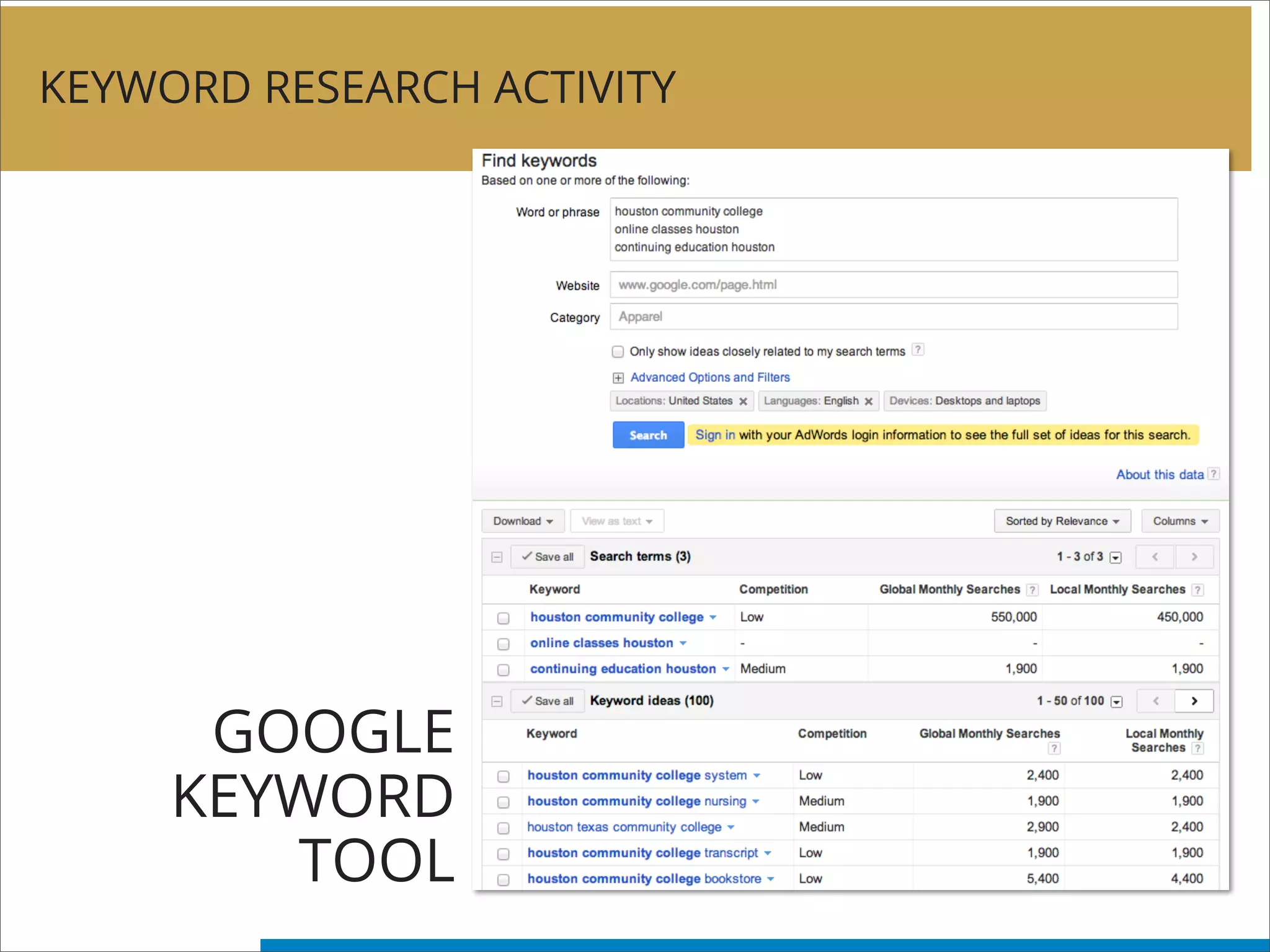Open dropdown arrow for continuing education houston
Screen dimensions: 1270x952
click(x=726, y=669)
